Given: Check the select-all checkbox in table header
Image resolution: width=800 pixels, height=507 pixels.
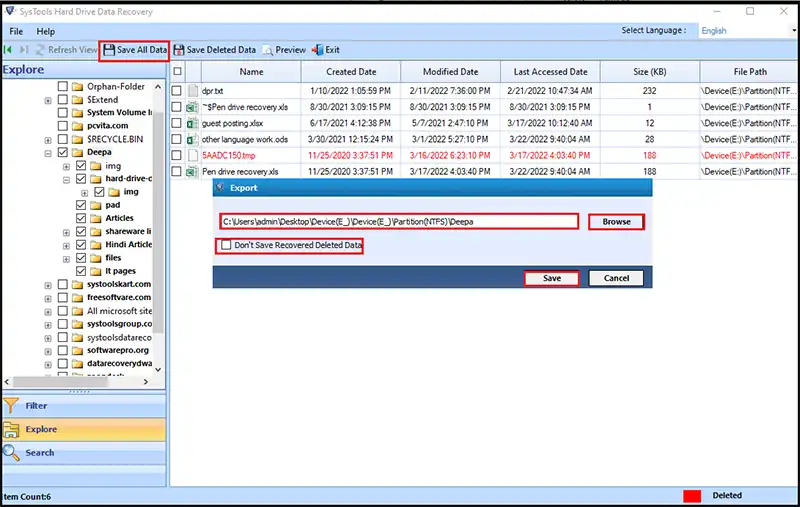Looking at the screenshot, I should point(178,71).
